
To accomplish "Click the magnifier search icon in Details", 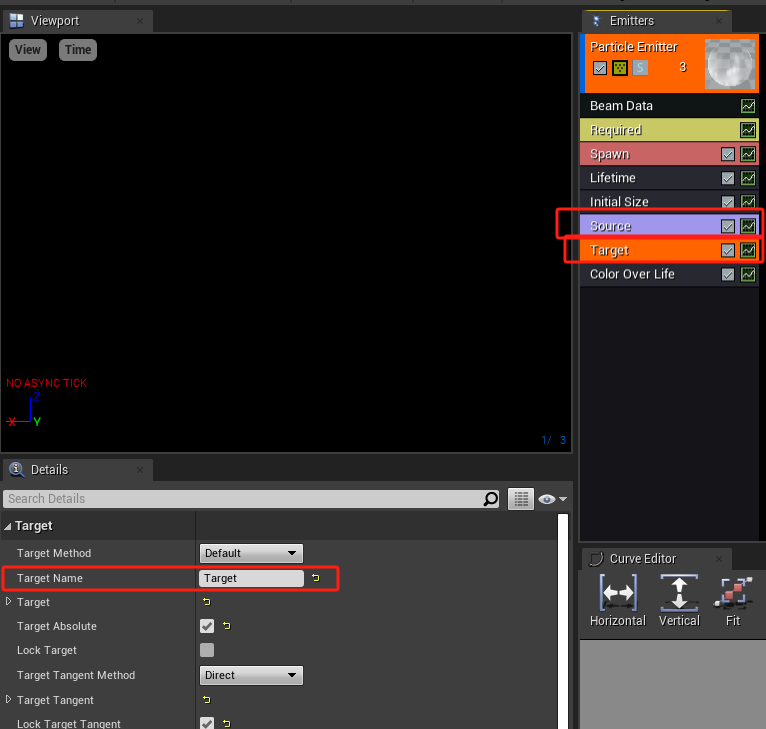I will click(490, 499).
